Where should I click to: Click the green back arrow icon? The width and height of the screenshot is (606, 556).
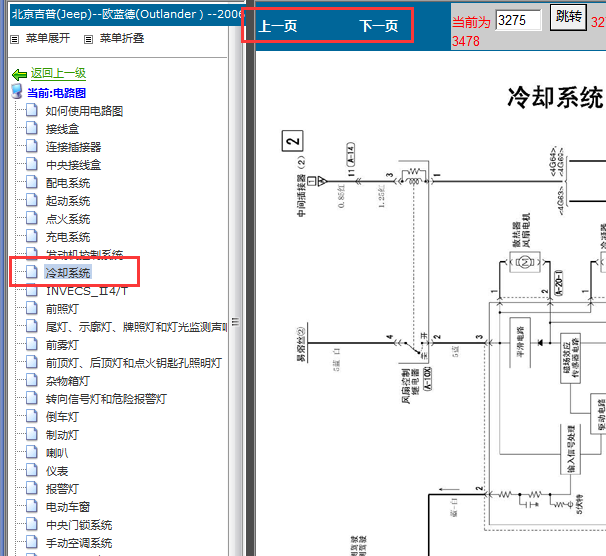pyautogui.click(x=19, y=74)
